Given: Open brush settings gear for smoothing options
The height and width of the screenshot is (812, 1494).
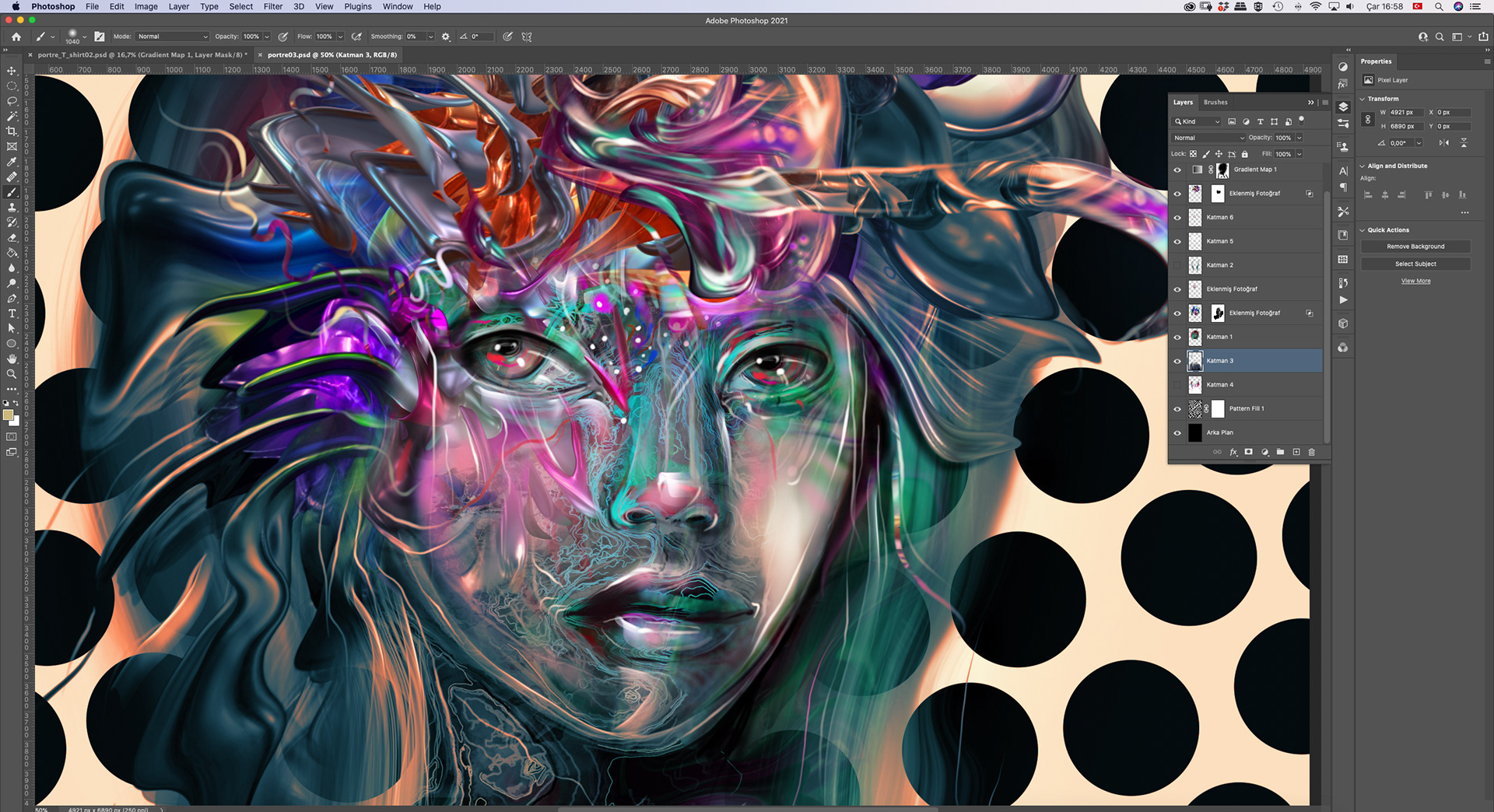Looking at the screenshot, I should pos(446,37).
